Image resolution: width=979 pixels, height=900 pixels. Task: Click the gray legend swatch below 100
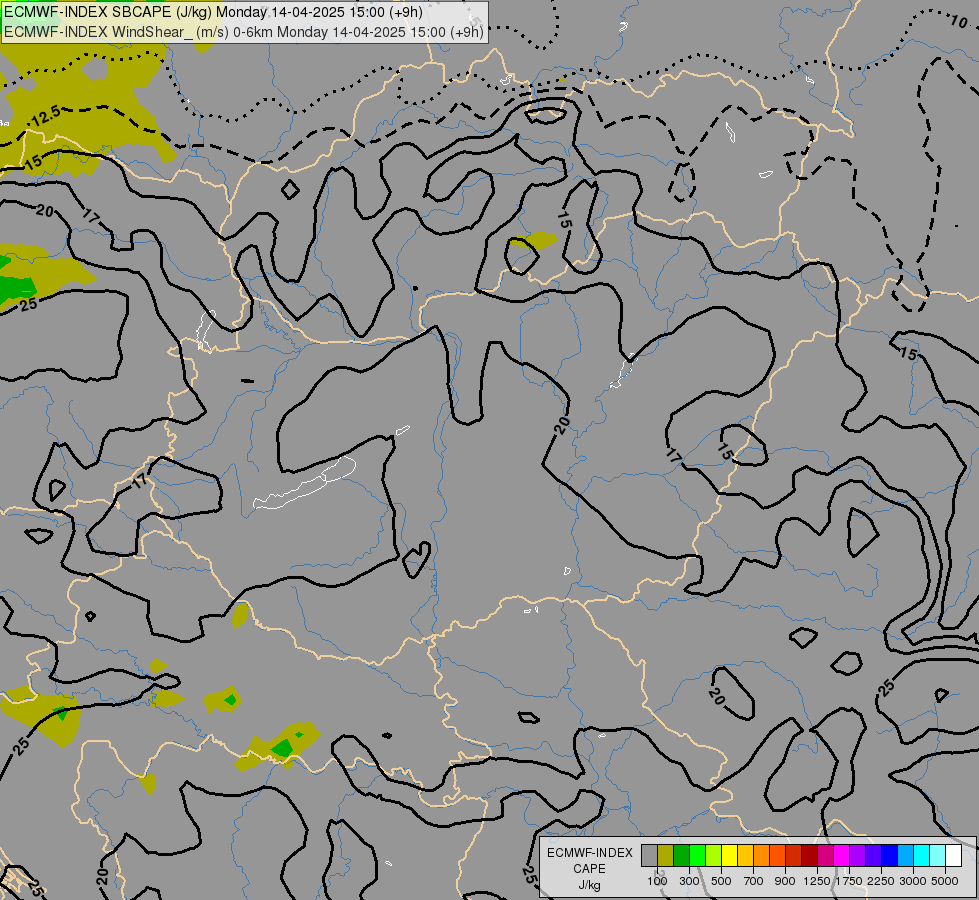coord(649,855)
